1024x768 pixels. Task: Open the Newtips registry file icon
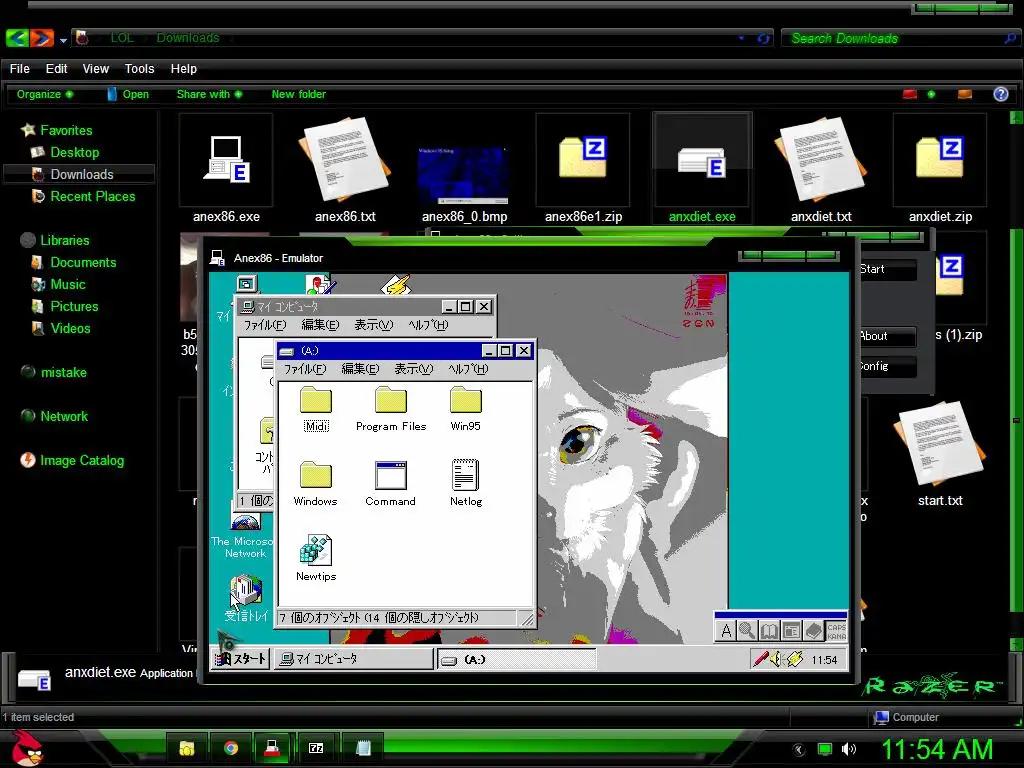coord(316,558)
